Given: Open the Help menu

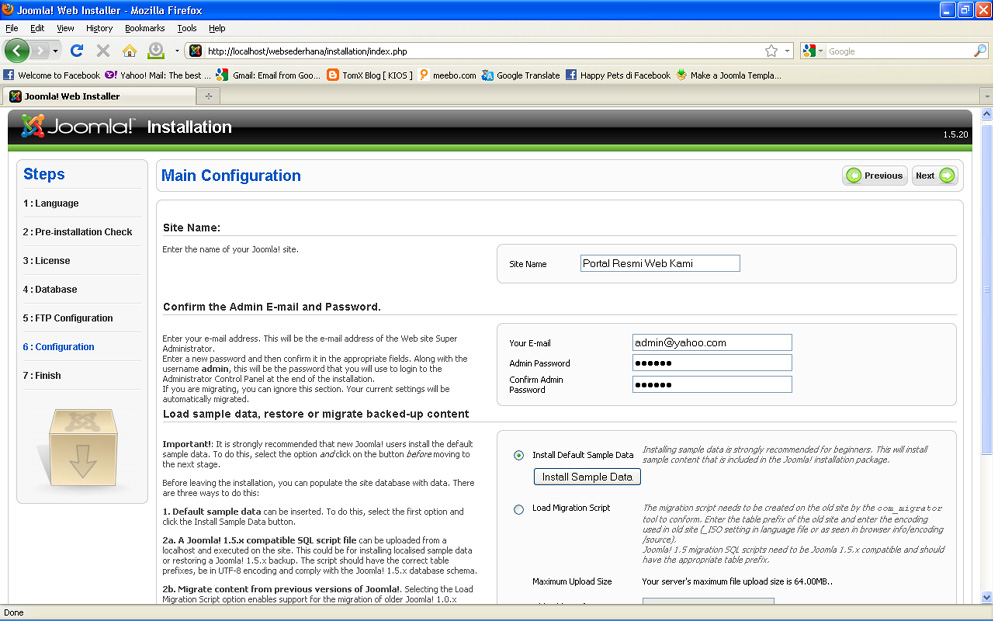Looking at the screenshot, I should (217, 28).
